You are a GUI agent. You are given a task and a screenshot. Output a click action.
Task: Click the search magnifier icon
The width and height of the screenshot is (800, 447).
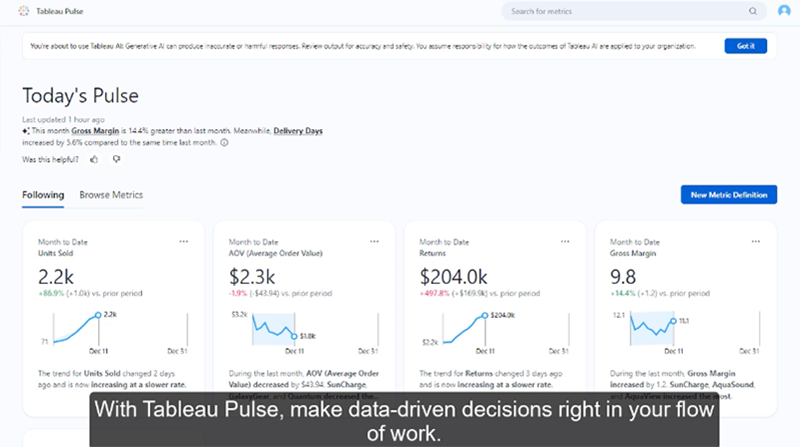[x=753, y=11]
